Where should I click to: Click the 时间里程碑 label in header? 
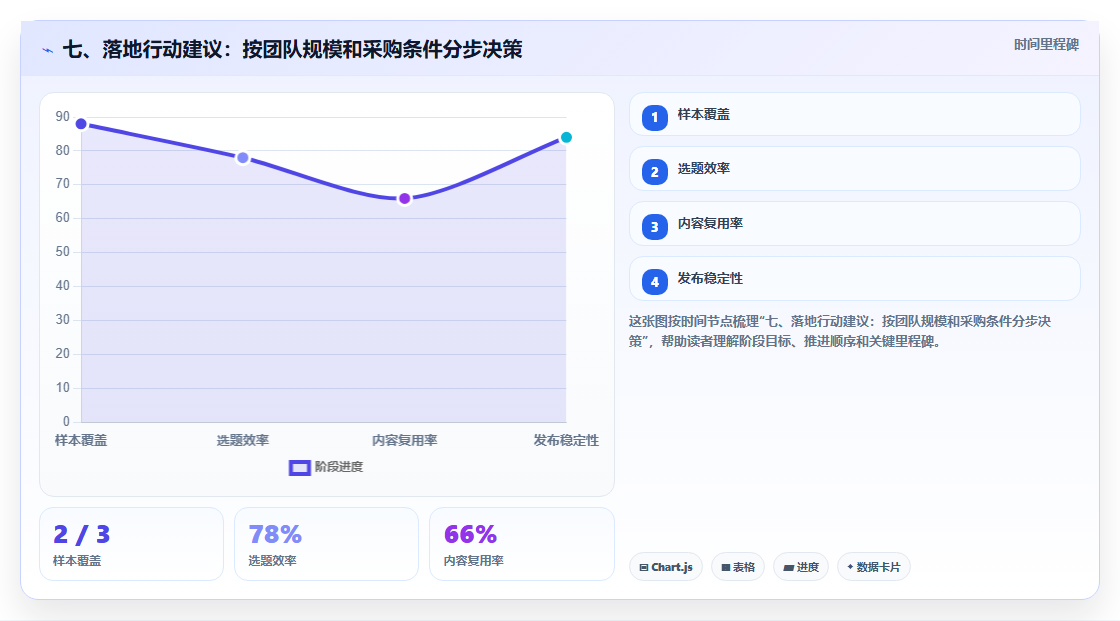pos(1046,44)
